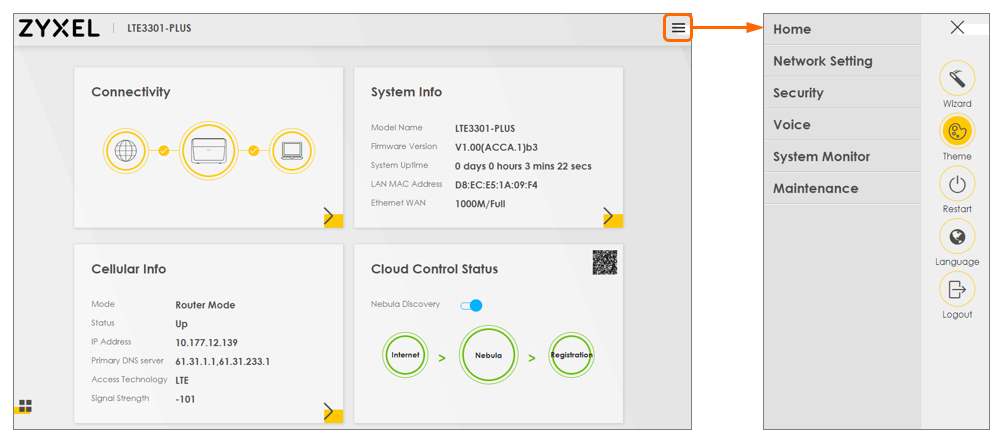Open the Security menu item
The width and height of the screenshot is (1006, 444).
click(x=798, y=93)
